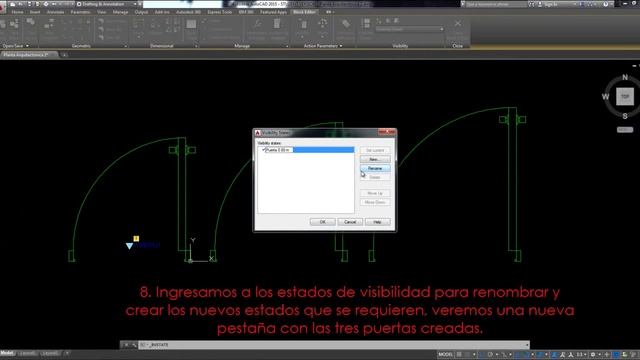The height and width of the screenshot is (360, 640).
Task: Close the Visibility States dialog
Action: click(x=387, y=132)
